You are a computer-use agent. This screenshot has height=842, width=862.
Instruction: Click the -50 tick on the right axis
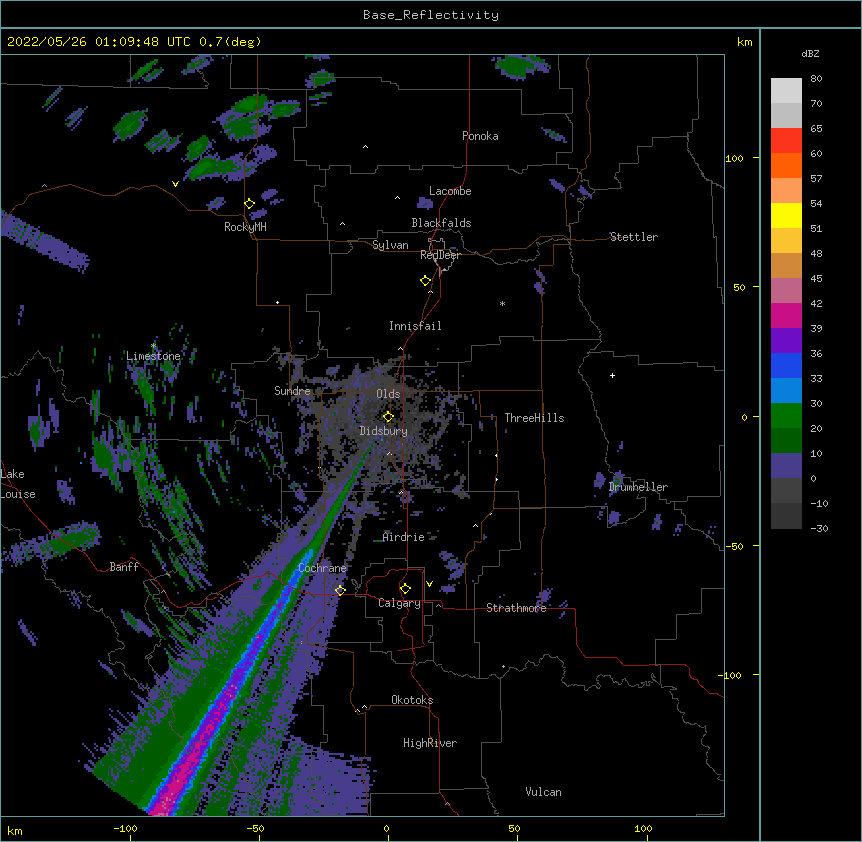point(734,546)
